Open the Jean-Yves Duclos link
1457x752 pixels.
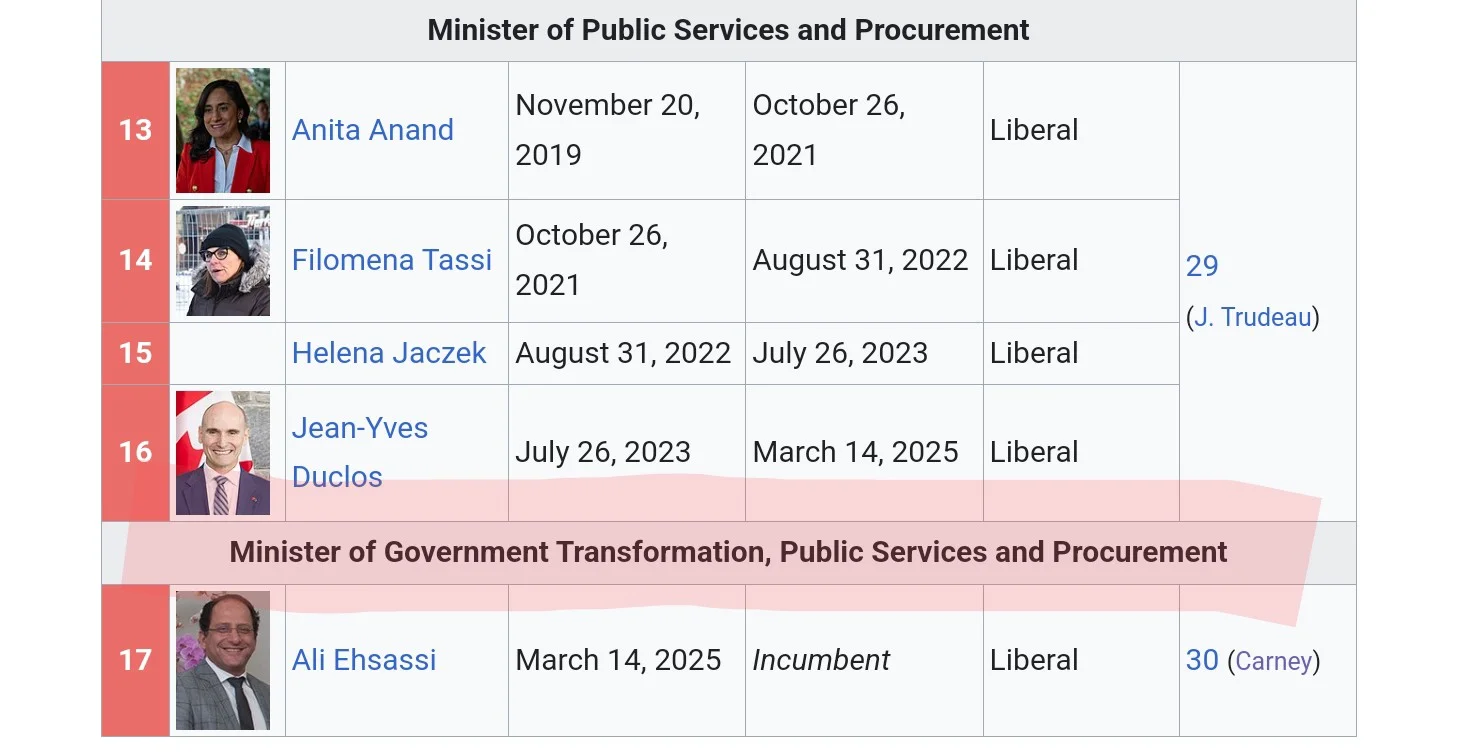(359, 429)
